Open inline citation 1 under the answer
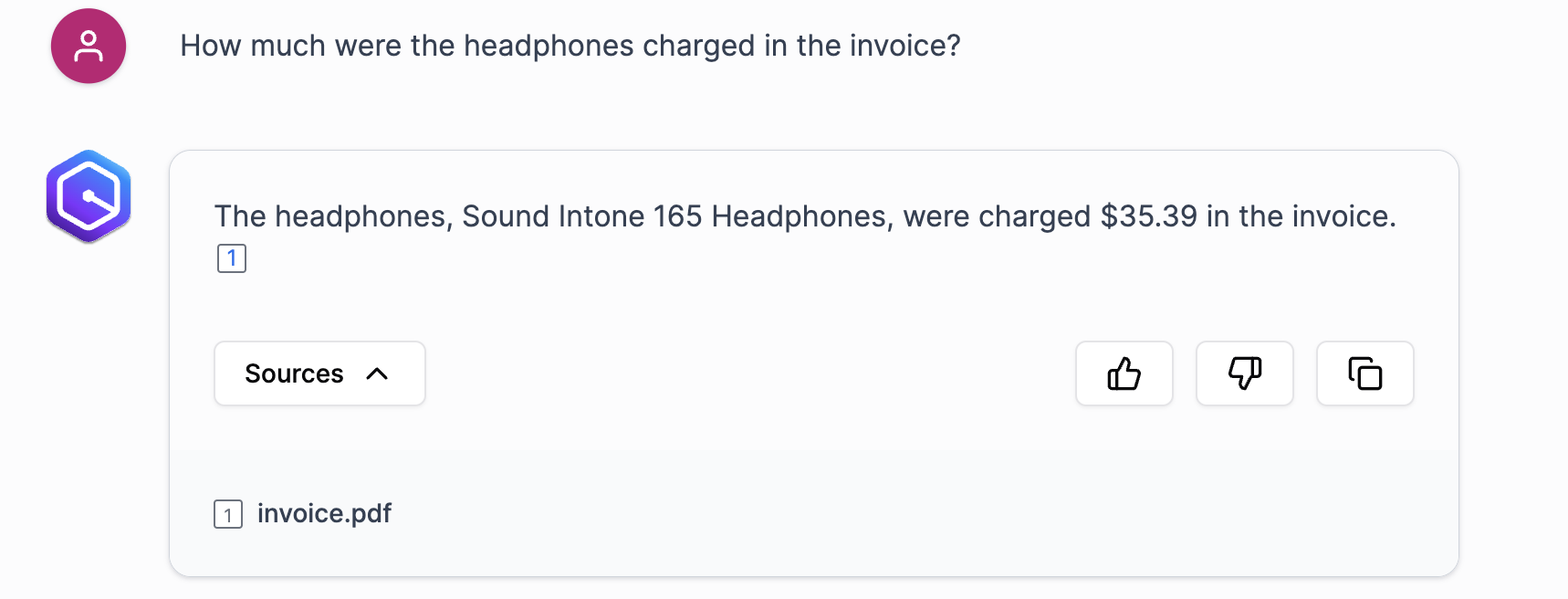 tap(232, 258)
